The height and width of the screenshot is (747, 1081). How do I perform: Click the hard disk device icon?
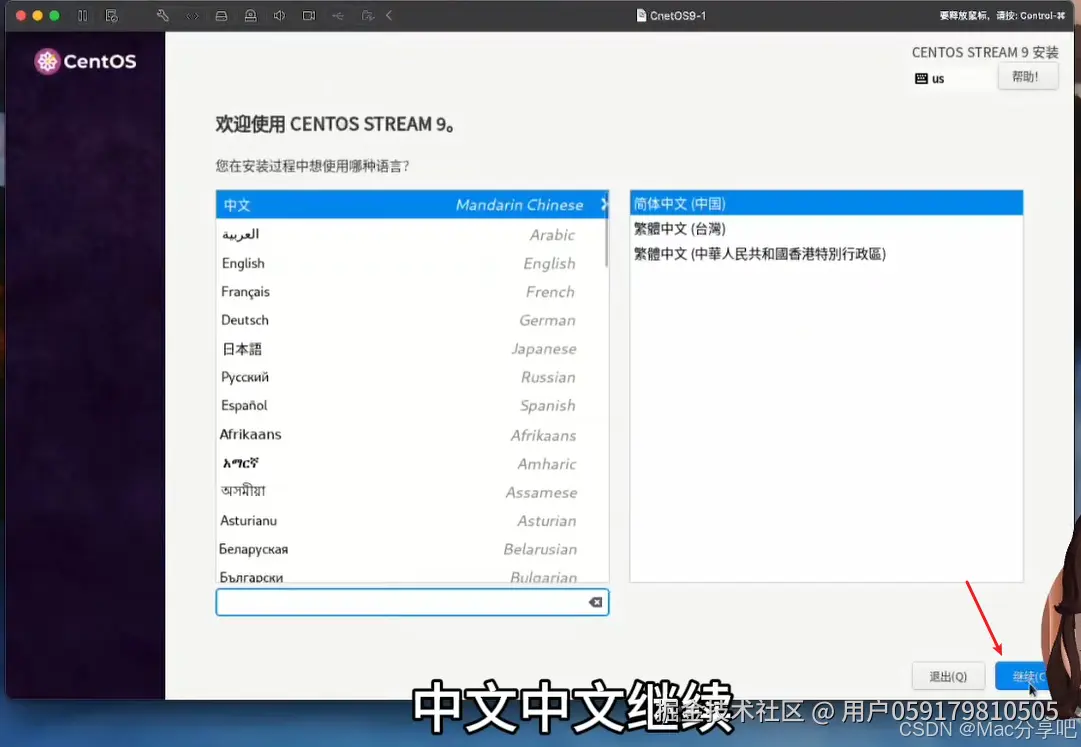coord(222,15)
